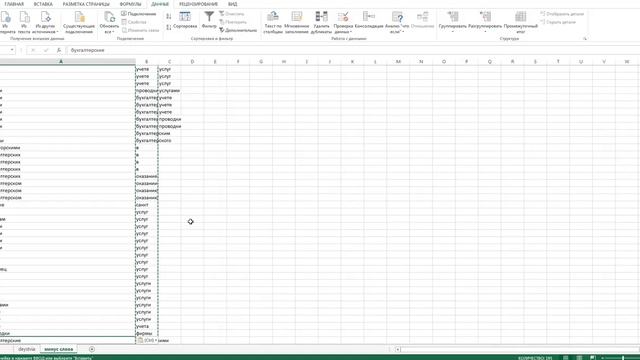This screenshot has height=360, width=640.
Task: Click the Подключения button
Action: pyautogui.click(x=139, y=14)
